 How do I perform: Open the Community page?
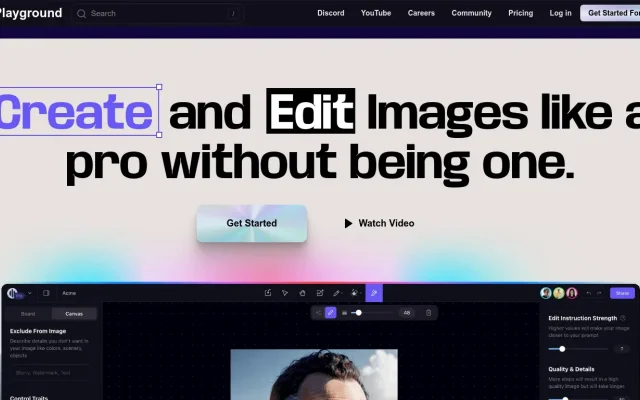(x=471, y=13)
